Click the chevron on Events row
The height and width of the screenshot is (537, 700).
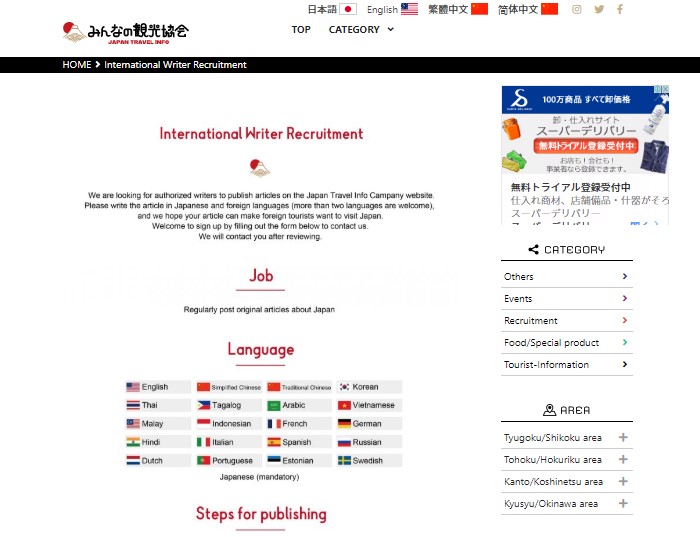tap(625, 298)
